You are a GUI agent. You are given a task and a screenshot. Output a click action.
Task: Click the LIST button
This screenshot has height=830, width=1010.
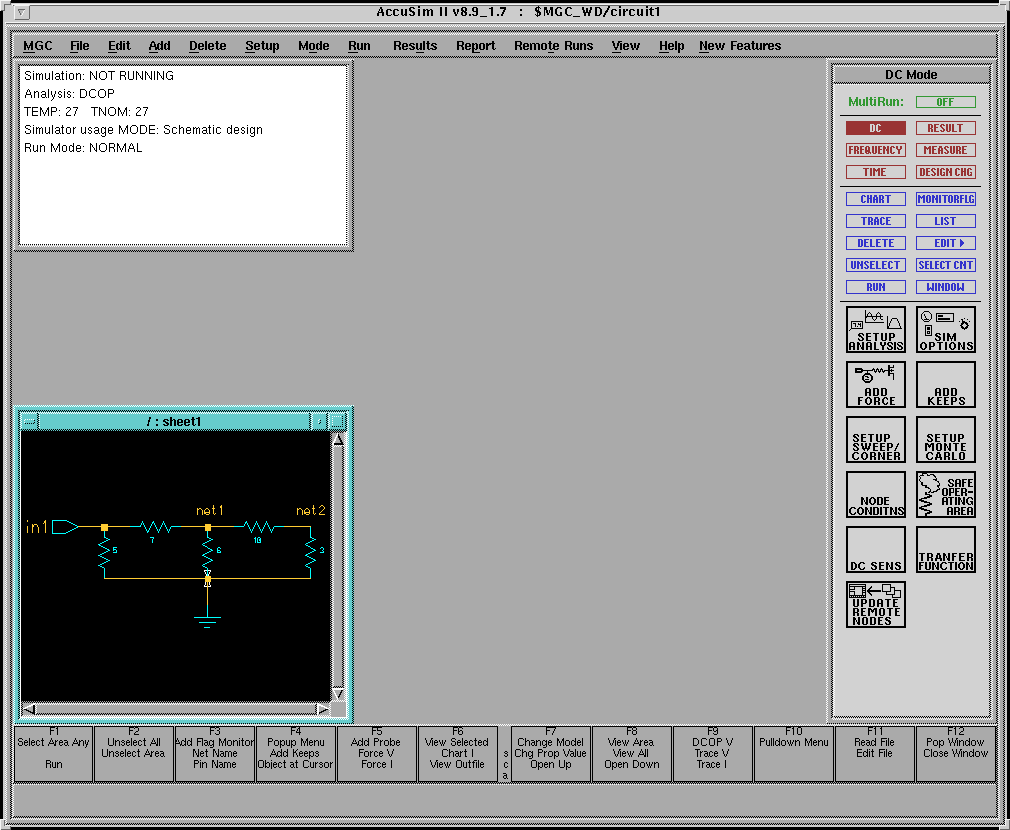pyautogui.click(x=946, y=221)
